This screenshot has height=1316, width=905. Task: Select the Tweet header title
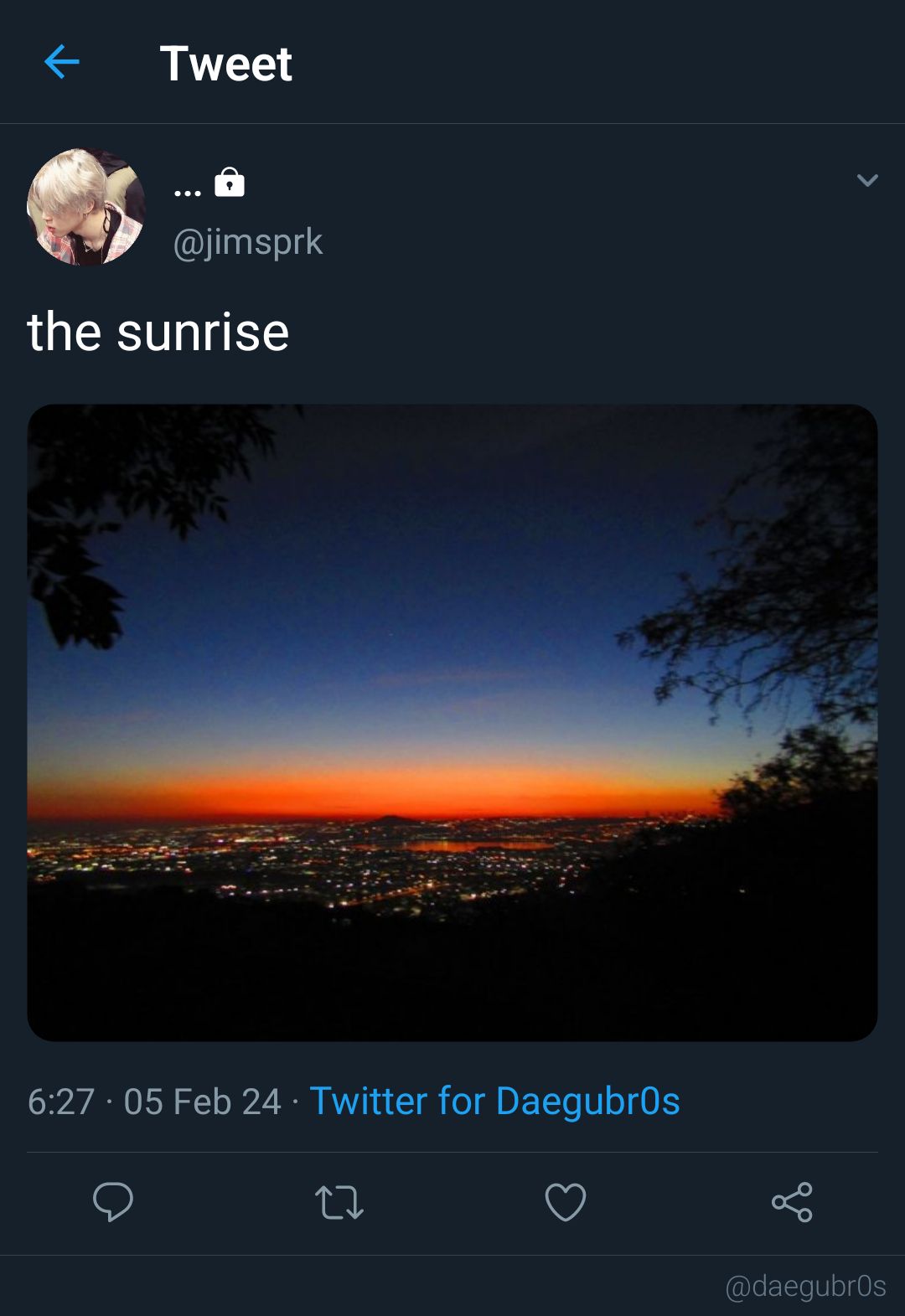click(226, 64)
